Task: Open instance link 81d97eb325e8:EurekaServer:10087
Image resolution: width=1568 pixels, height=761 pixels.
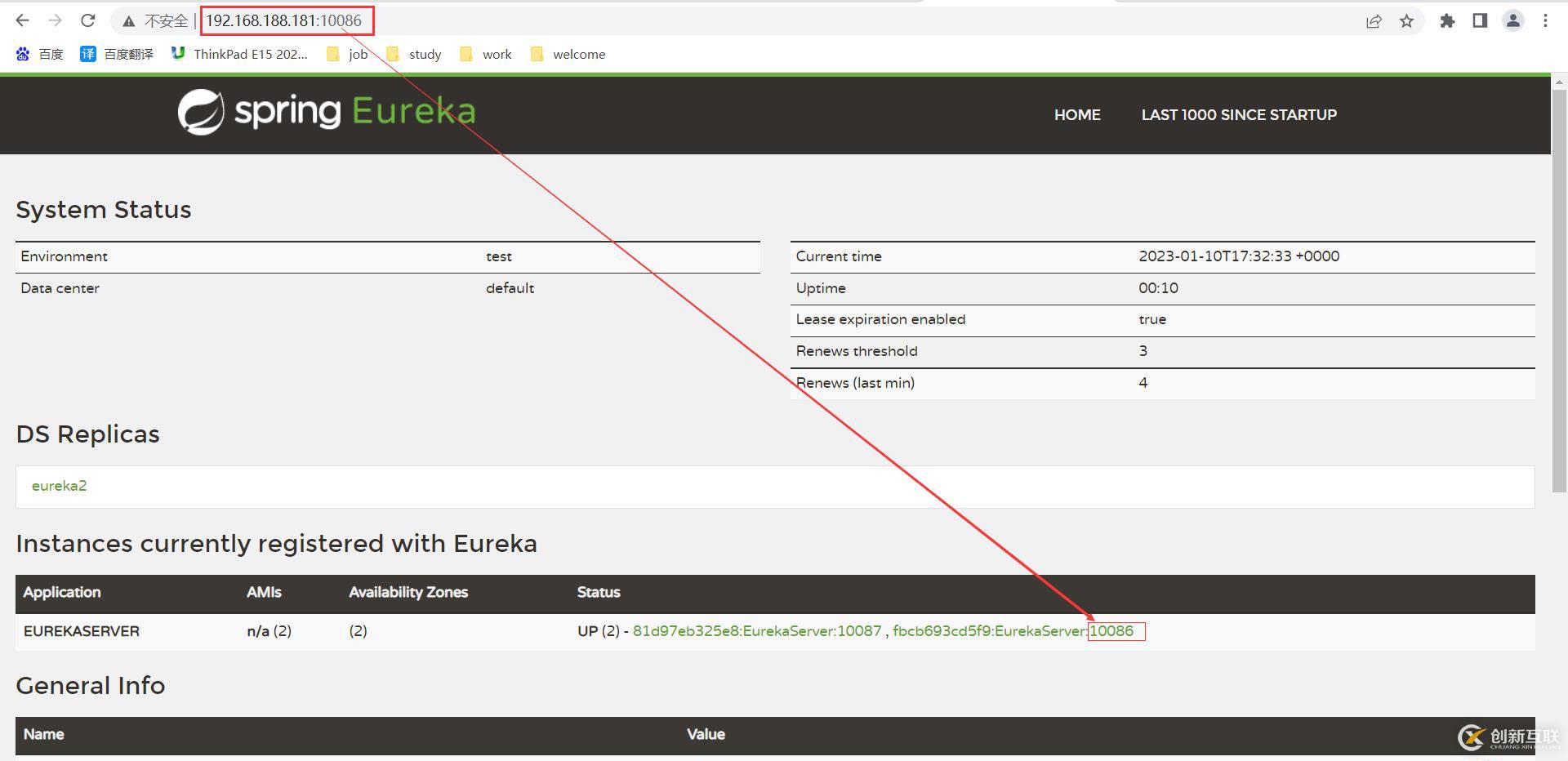Action: (x=757, y=631)
